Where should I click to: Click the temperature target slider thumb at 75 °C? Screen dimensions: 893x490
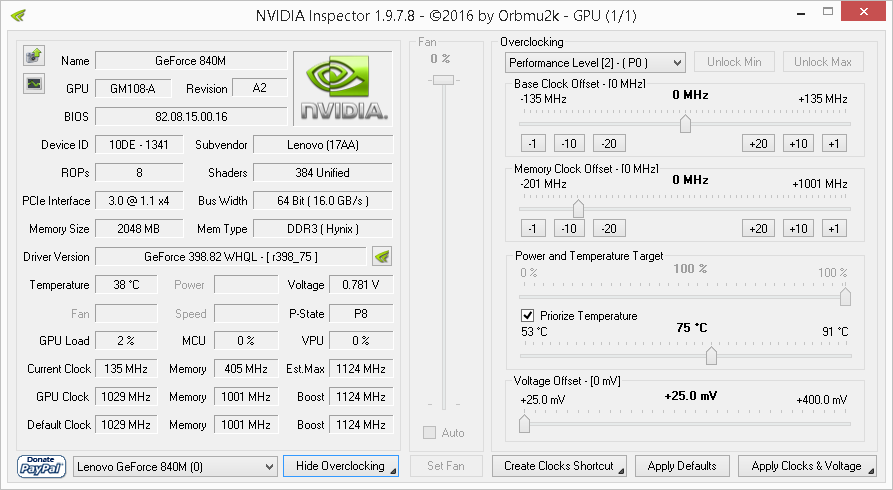coord(711,356)
